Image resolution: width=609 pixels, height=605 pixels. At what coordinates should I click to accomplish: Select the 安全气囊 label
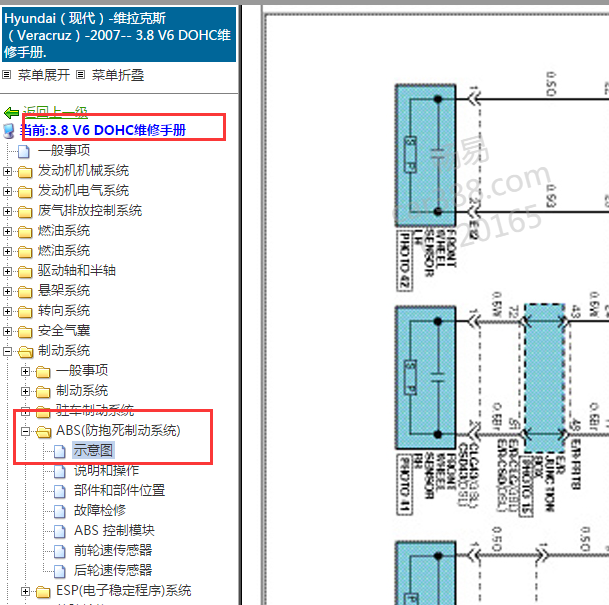point(64,330)
